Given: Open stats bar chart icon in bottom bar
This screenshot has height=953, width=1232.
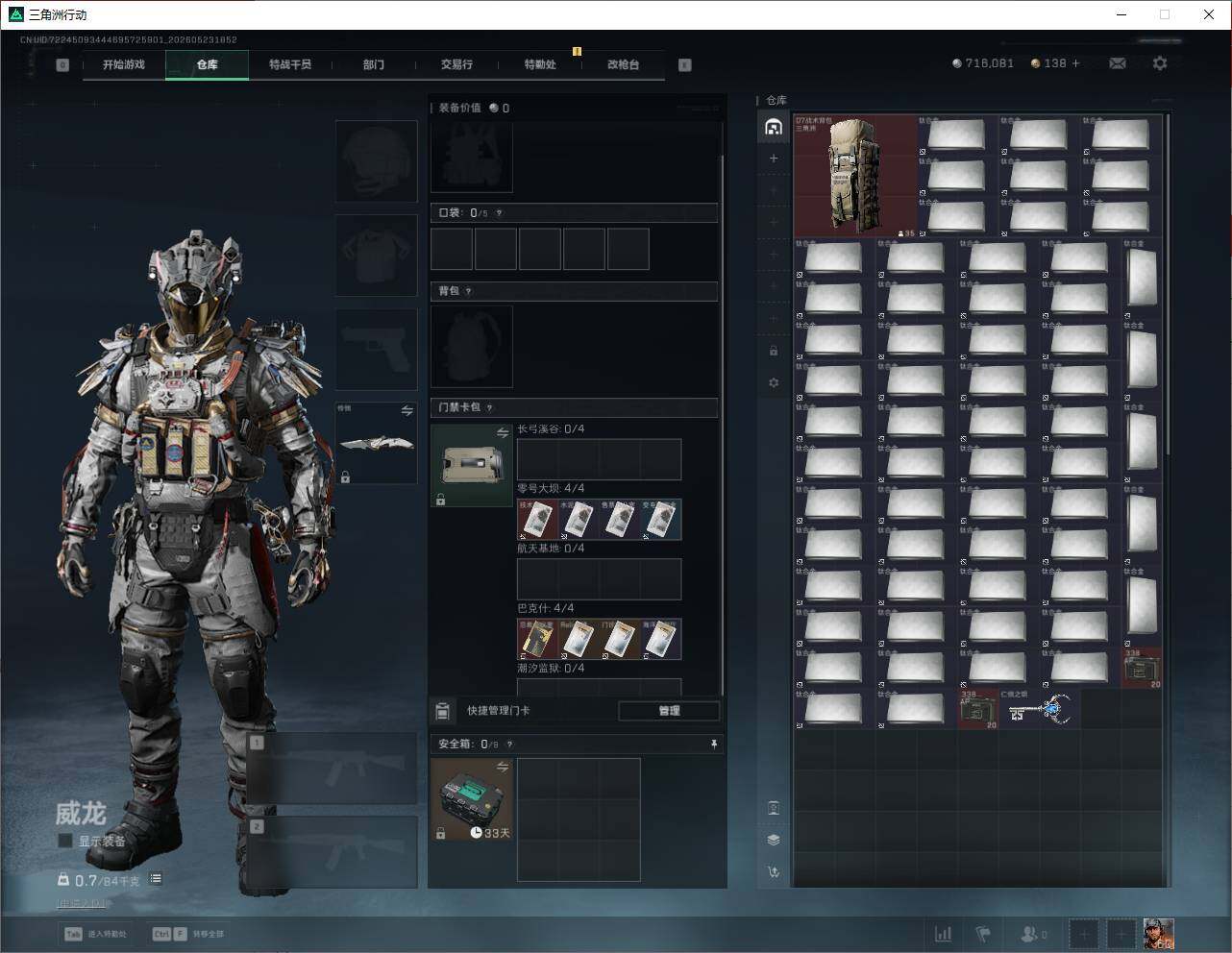Looking at the screenshot, I should 944,934.
